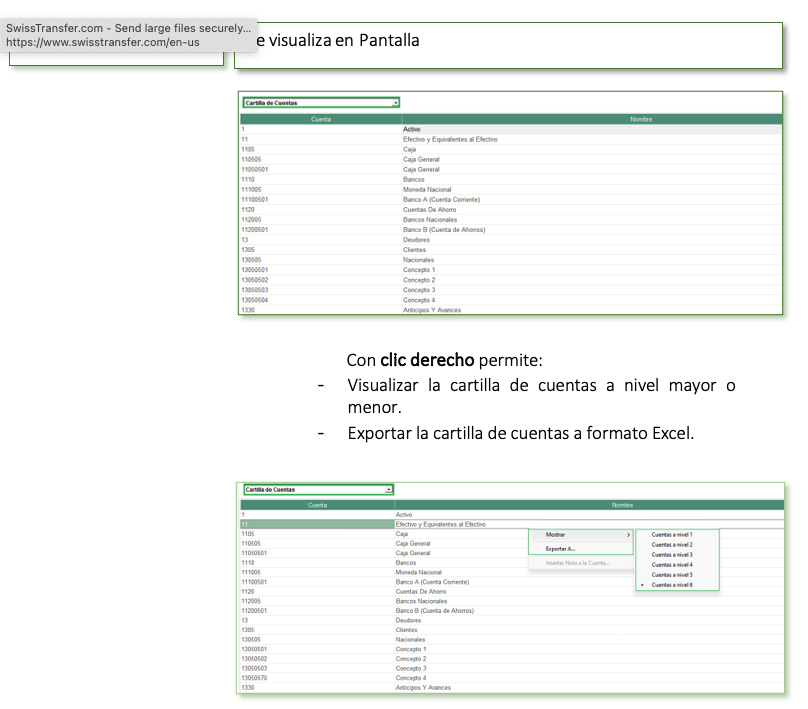Viewport: 808px width, 709px height.
Task: Select 'Banco A (Cuenta Corriente)' in the upper table
Action: pos(442,199)
